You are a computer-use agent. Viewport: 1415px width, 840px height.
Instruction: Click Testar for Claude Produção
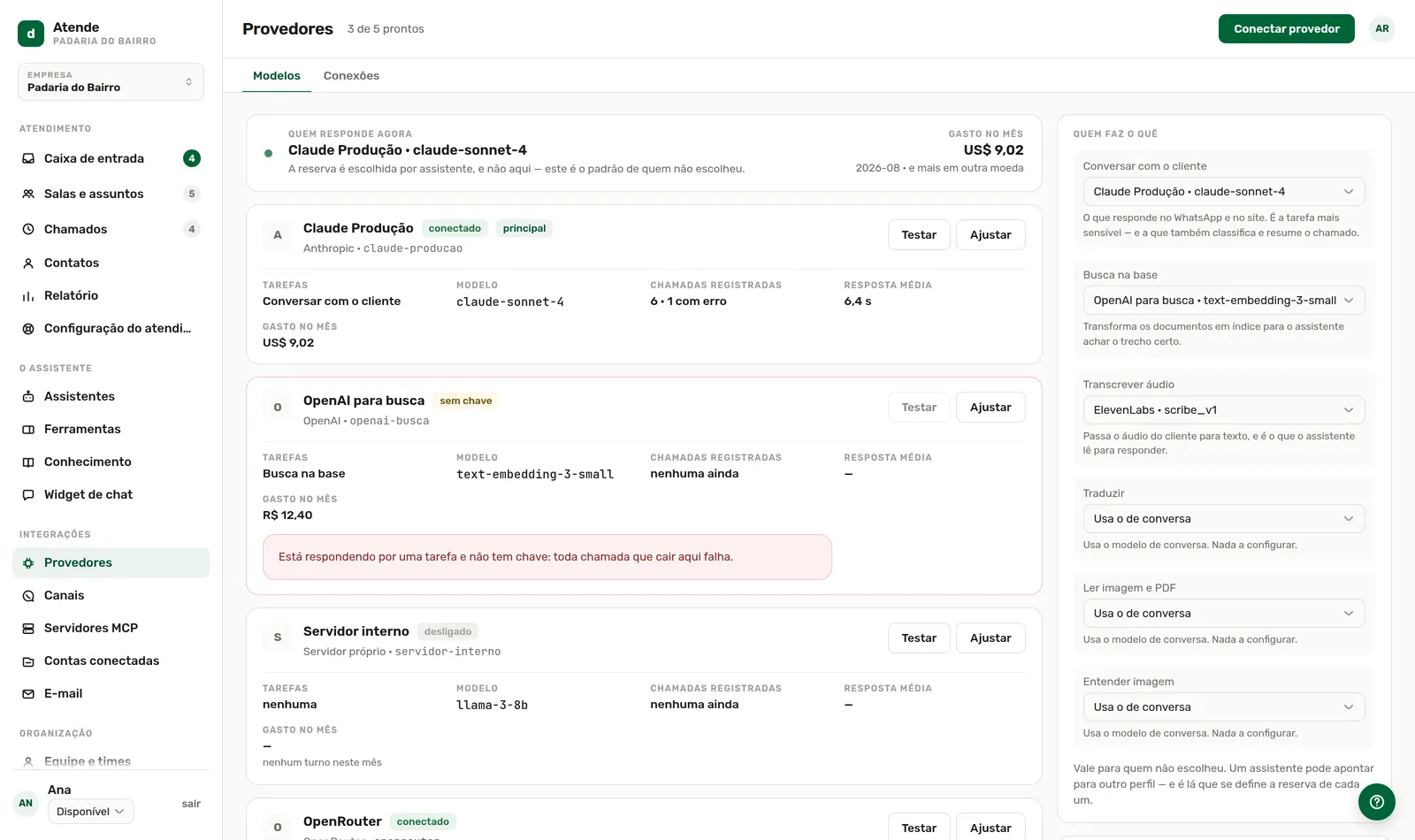pyautogui.click(x=919, y=234)
